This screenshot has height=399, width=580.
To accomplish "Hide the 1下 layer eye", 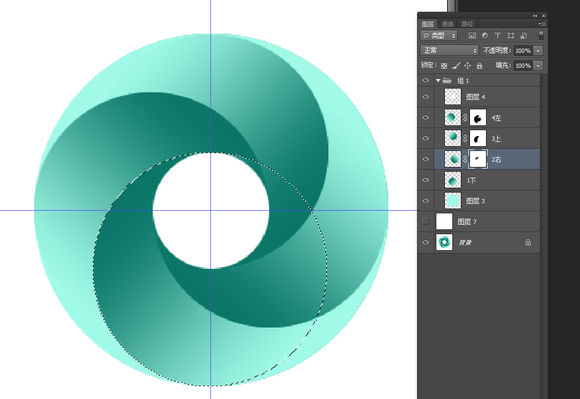I will coord(425,180).
